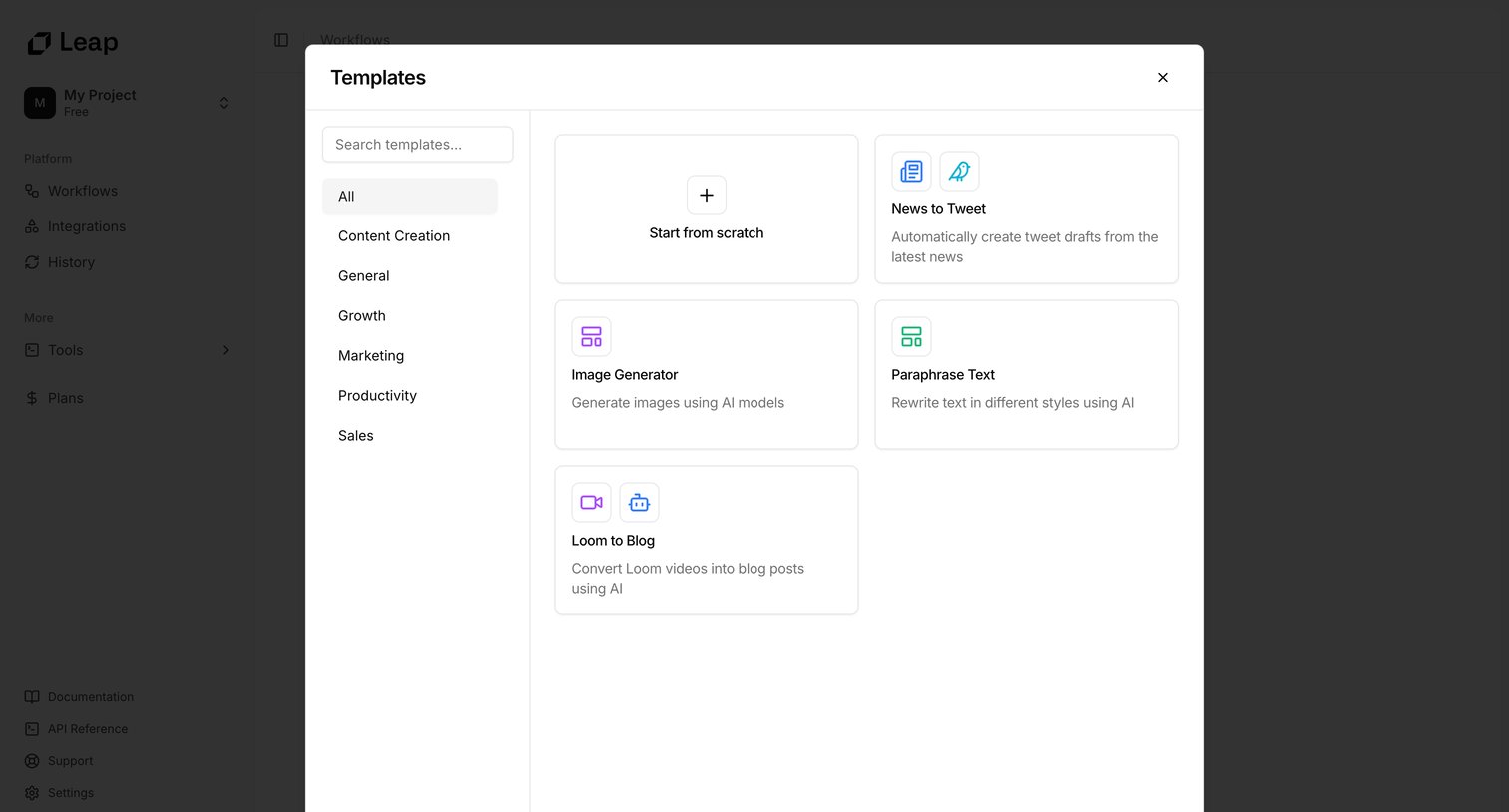
Task: Click the robot icon on Loom to Blog
Action: (639, 502)
